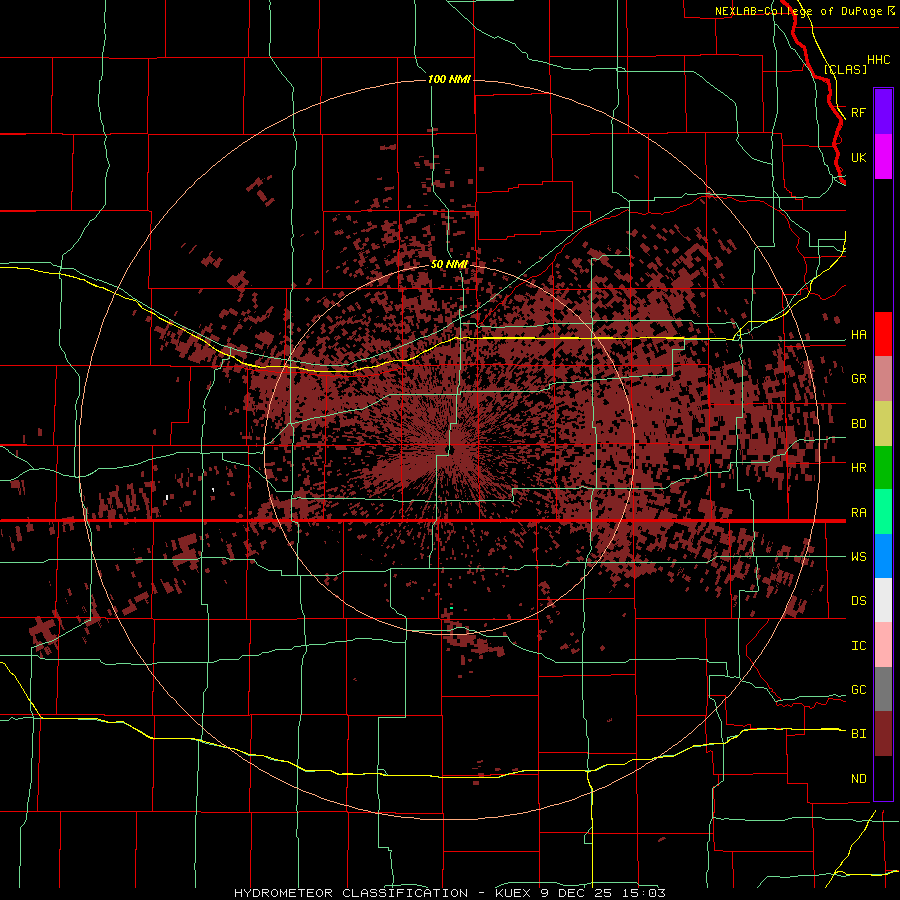Click the BD yellow legend swatch

click(x=883, y=423)
